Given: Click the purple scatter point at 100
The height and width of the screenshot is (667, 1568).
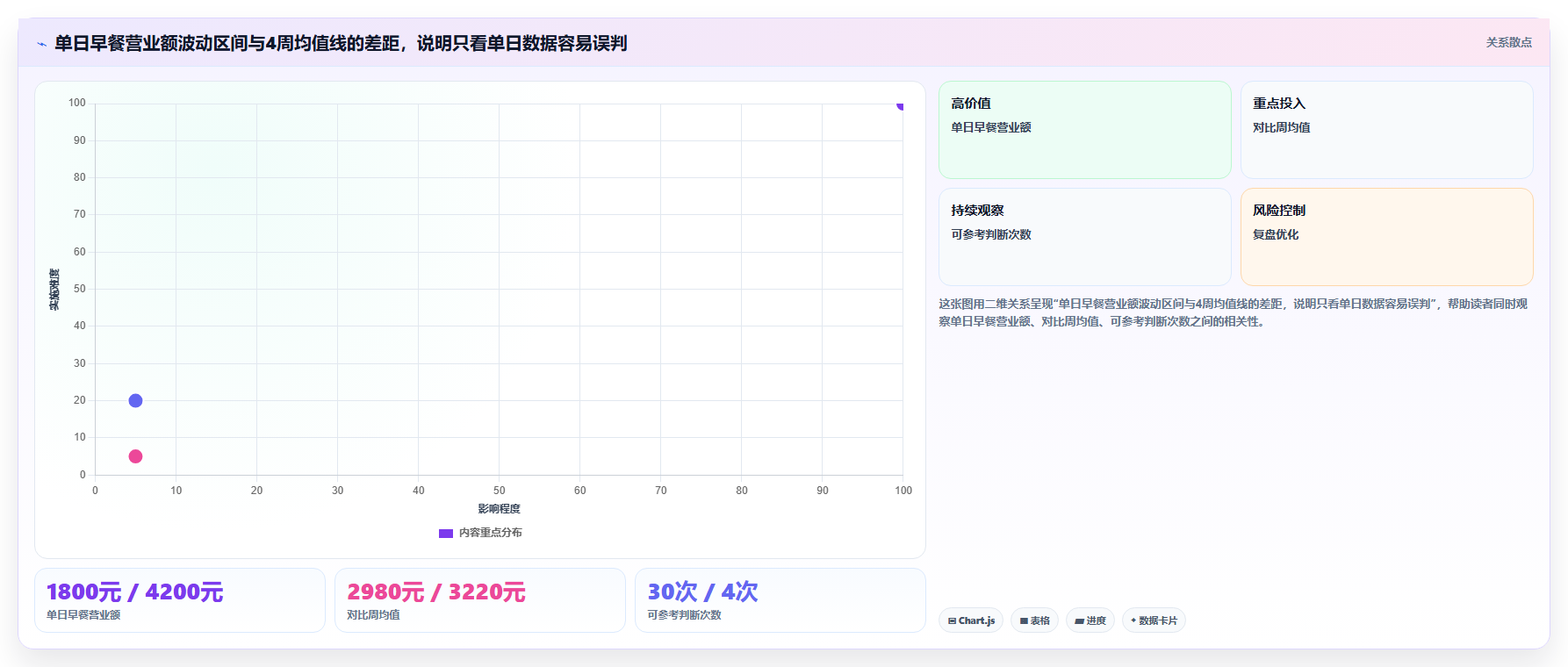Looking at the screenshot, I should click(x=901, y=105).
